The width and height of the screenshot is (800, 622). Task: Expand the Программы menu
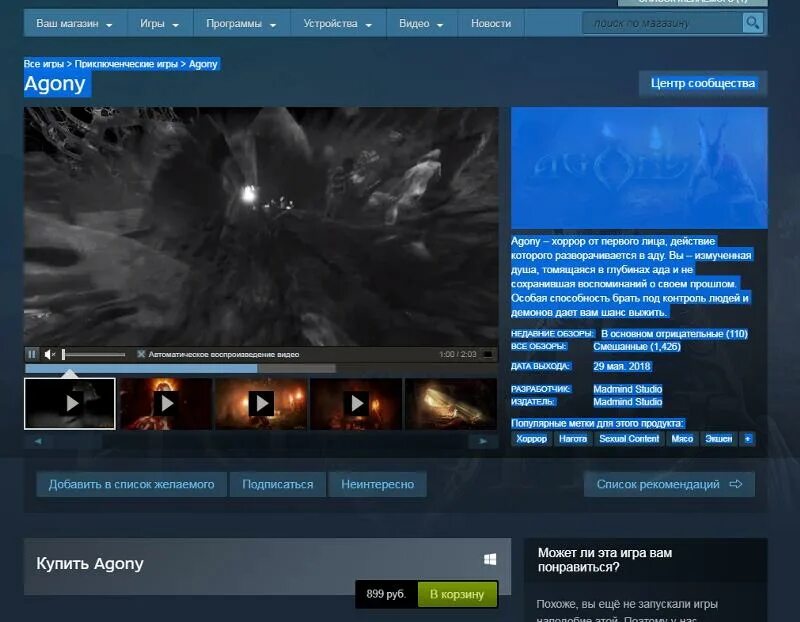click(241, 23)
